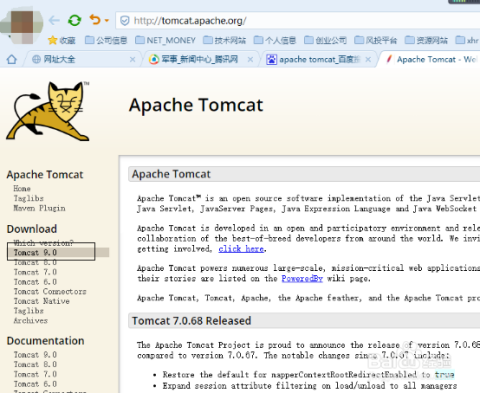Viewport: 480px width, 393px height.
Task: Click the browser back arrow
Action: click(x=54, y=21)
